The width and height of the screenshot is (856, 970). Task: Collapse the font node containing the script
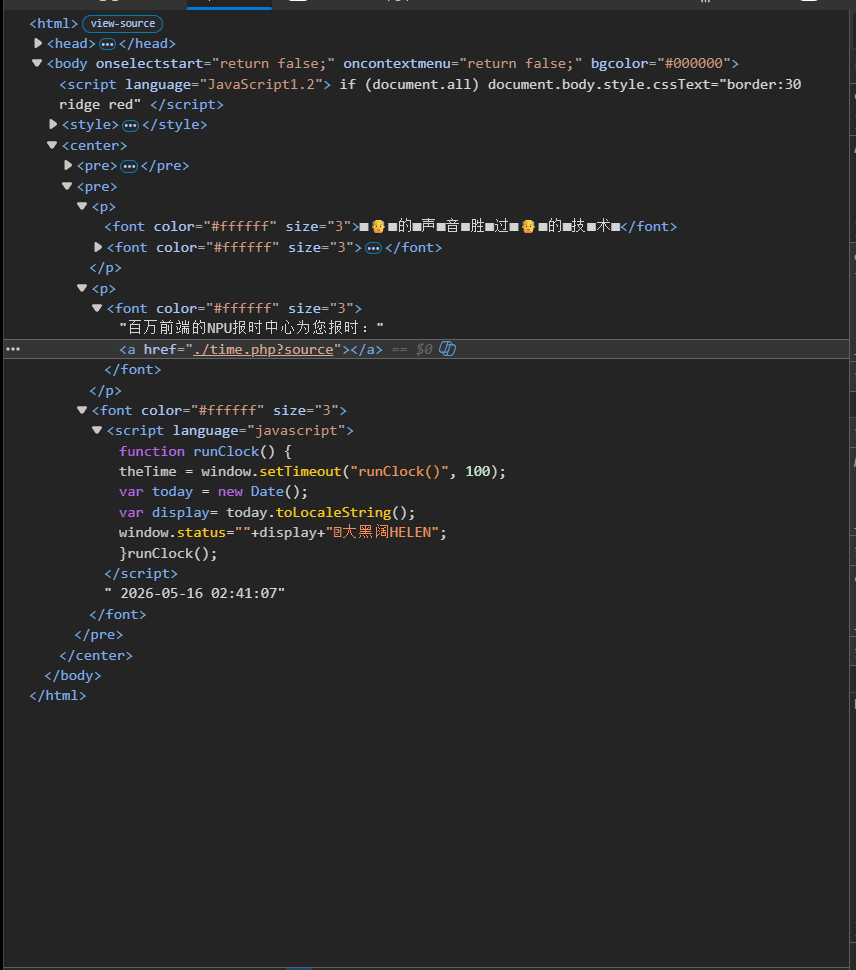[82, 410]
